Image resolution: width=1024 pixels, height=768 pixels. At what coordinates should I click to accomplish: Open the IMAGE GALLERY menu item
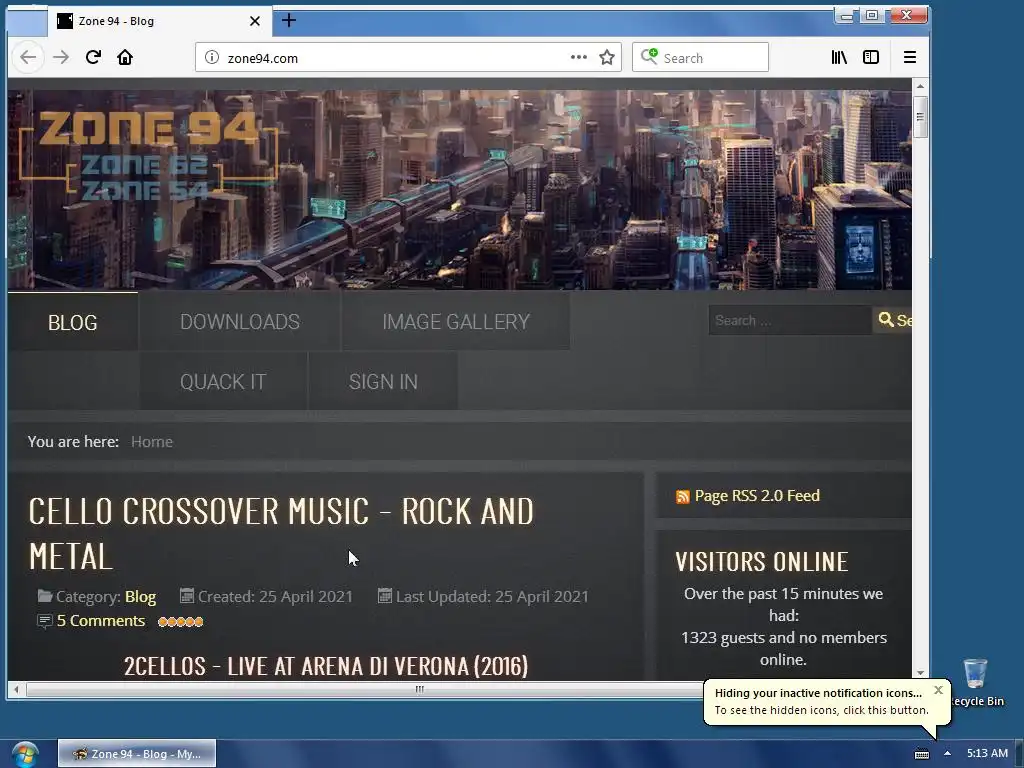click(456, 321)
